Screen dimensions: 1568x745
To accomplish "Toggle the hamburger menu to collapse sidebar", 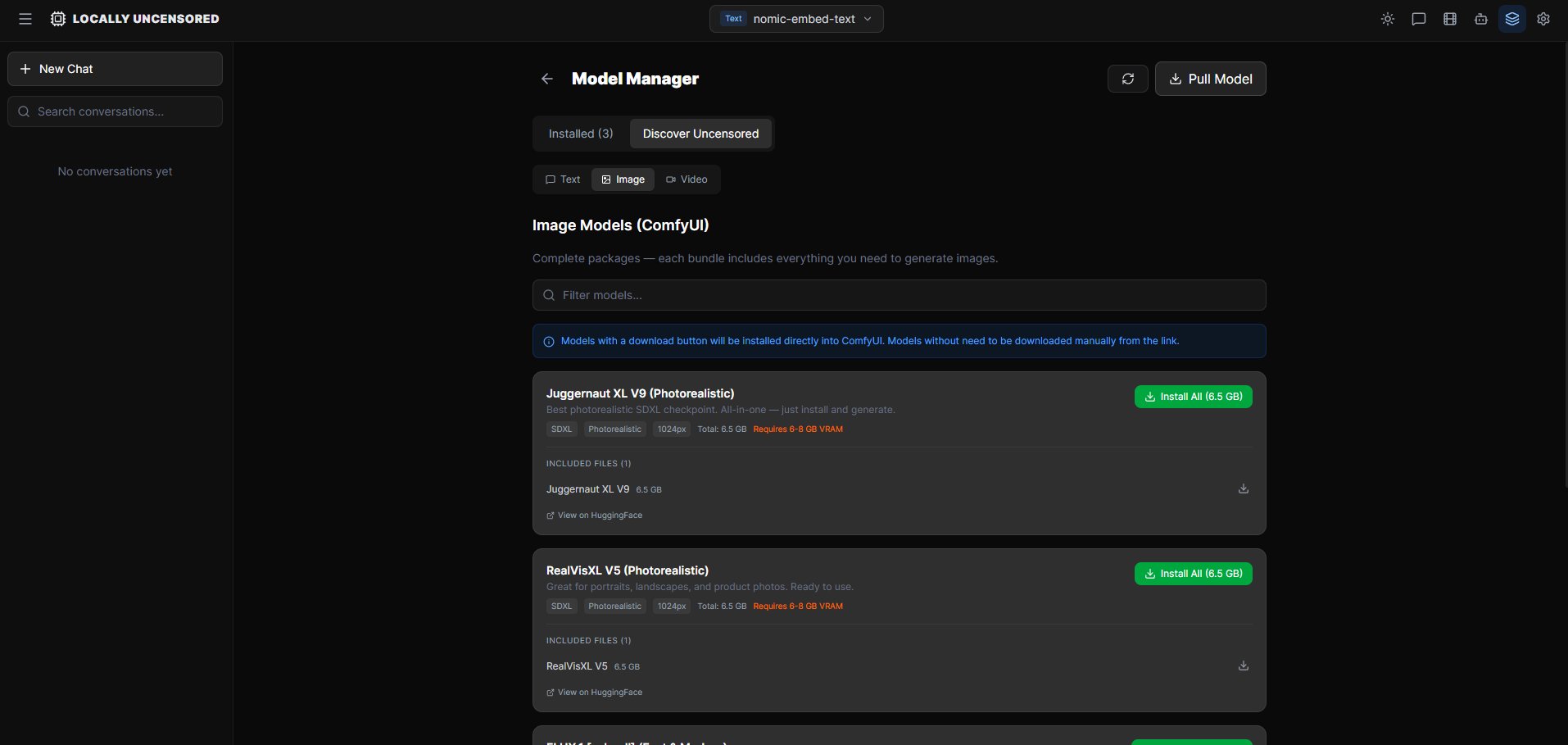I will point(25,19).
